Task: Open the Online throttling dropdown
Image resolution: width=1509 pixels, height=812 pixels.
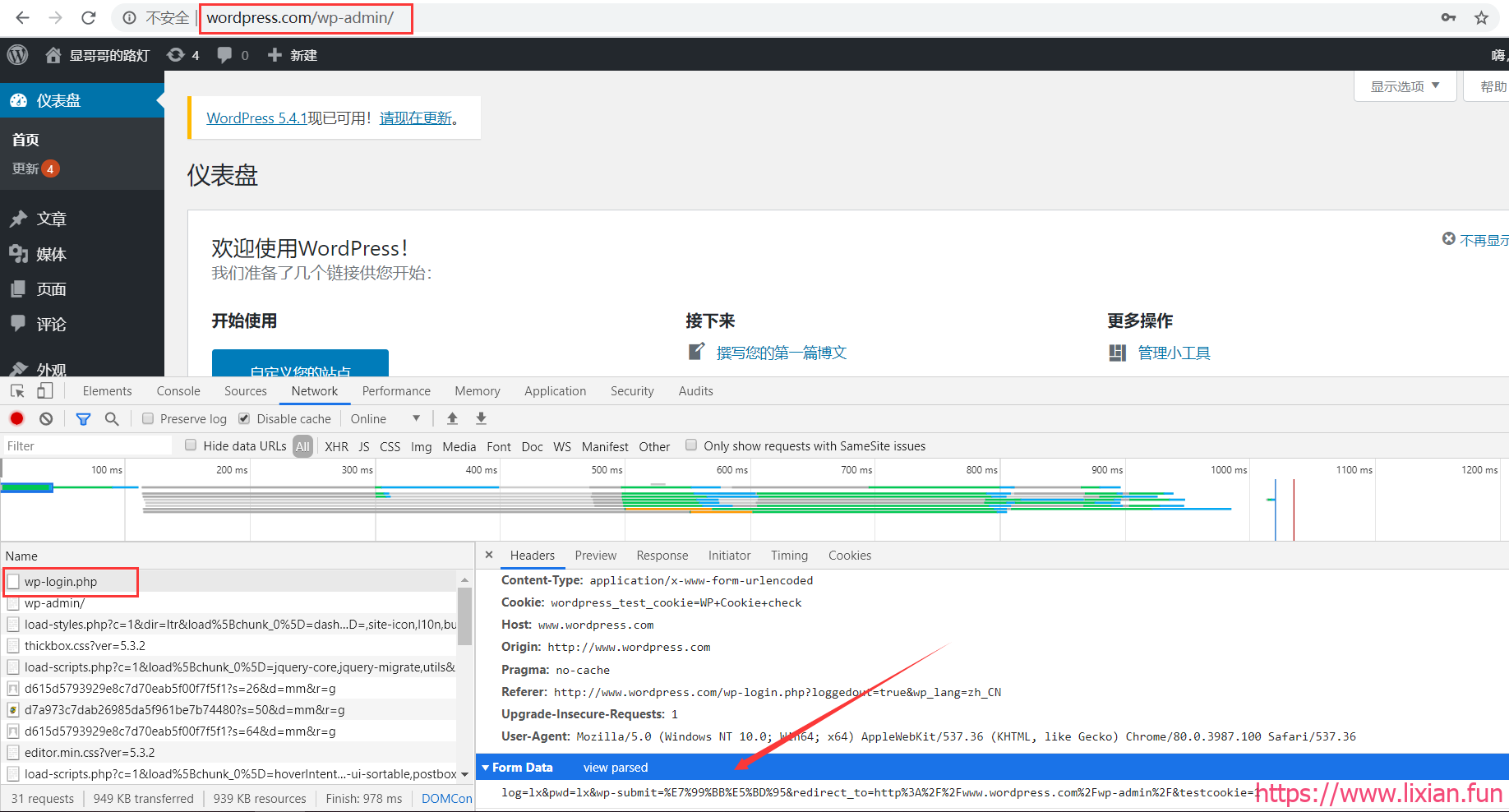Action: (385, 418)
